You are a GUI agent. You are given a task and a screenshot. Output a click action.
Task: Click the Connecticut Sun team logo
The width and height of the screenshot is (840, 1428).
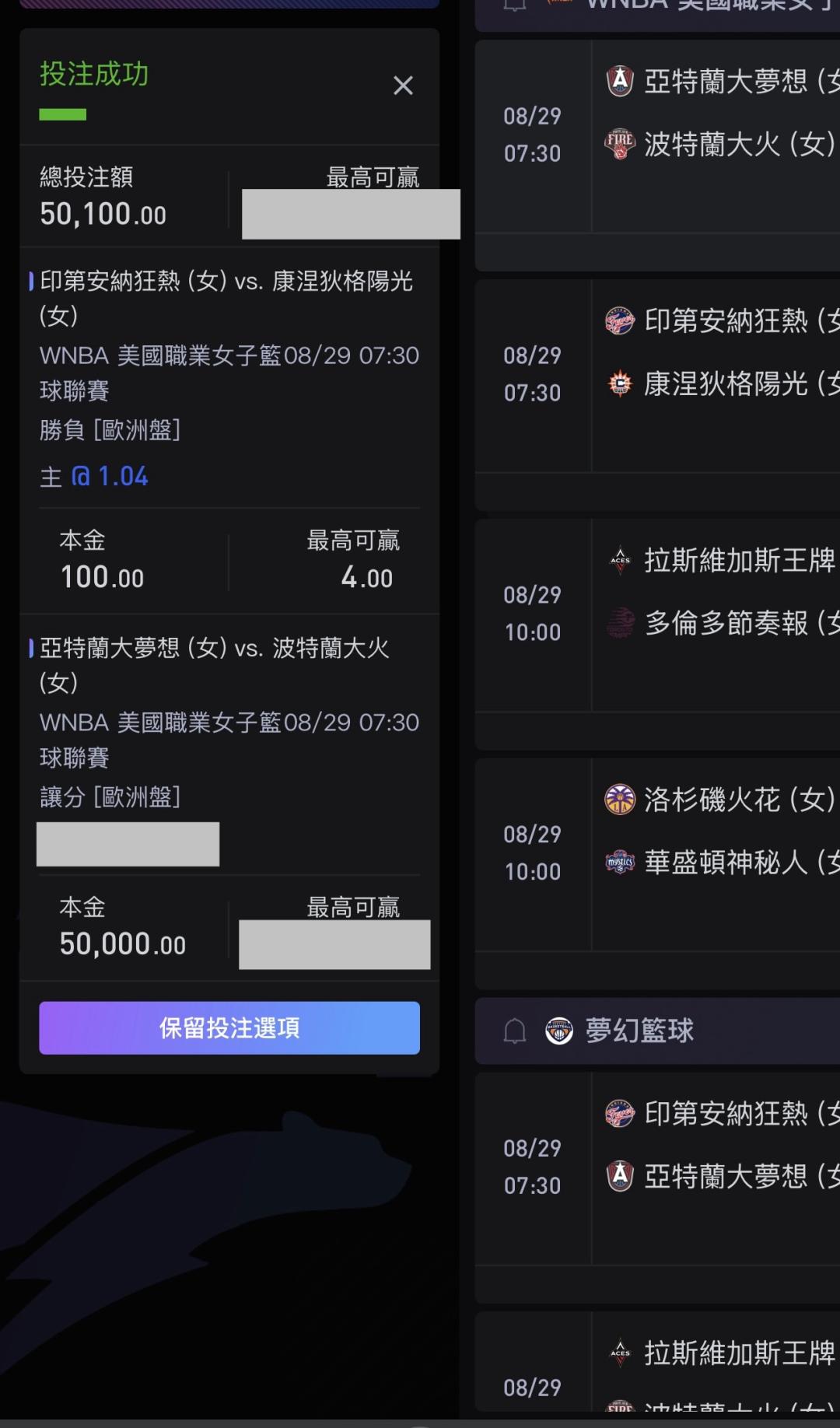pyautogui.click(x=620, y=383)
